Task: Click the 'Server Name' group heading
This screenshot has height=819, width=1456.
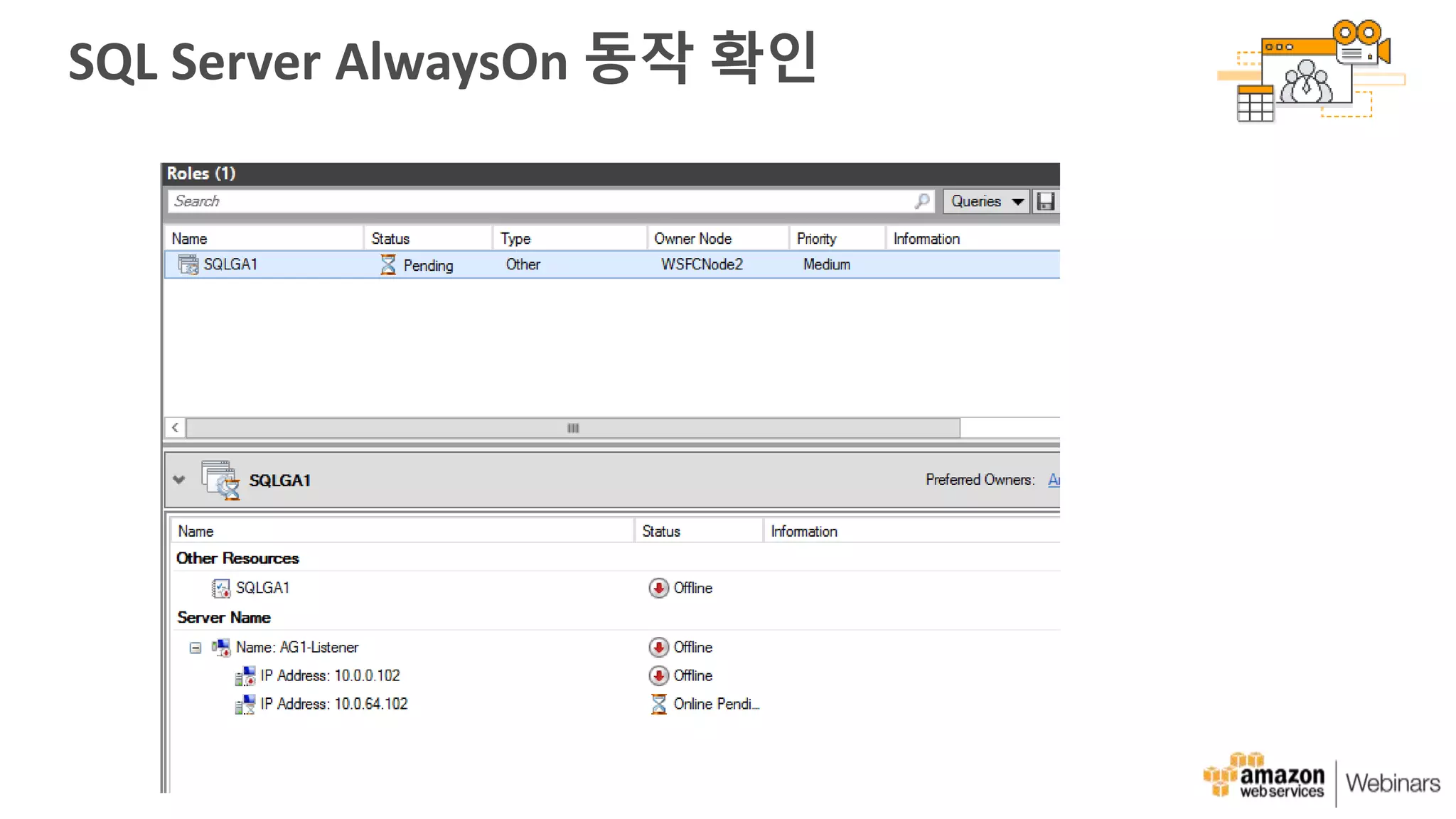Action: tap(224, 617)
